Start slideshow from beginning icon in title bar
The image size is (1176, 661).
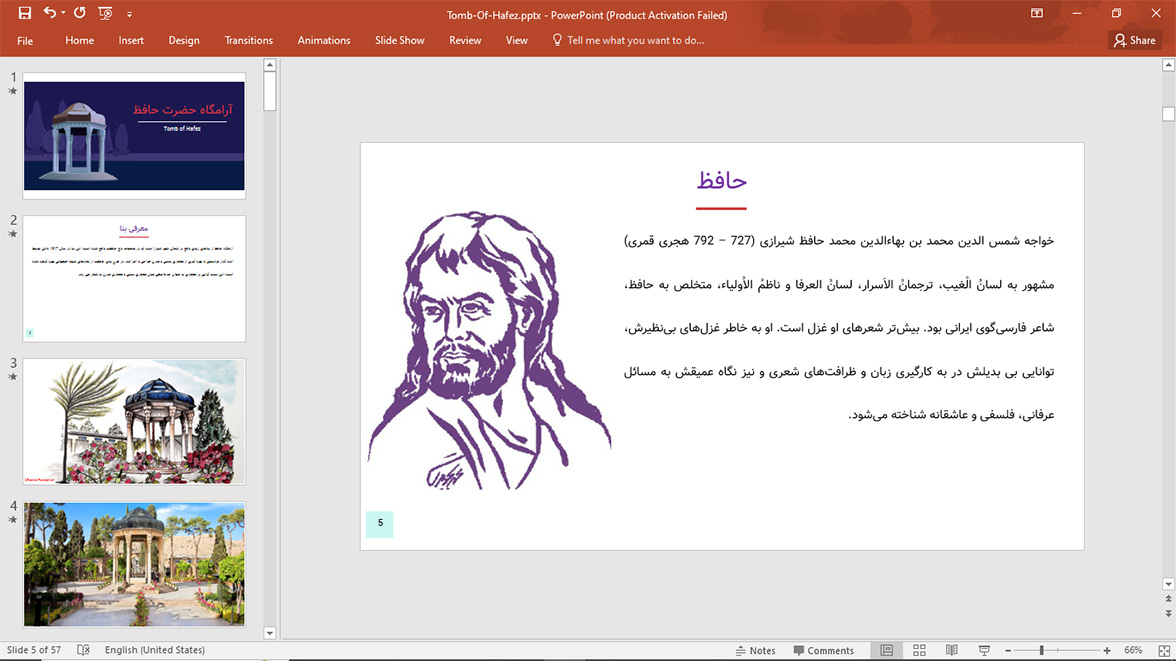106,14
